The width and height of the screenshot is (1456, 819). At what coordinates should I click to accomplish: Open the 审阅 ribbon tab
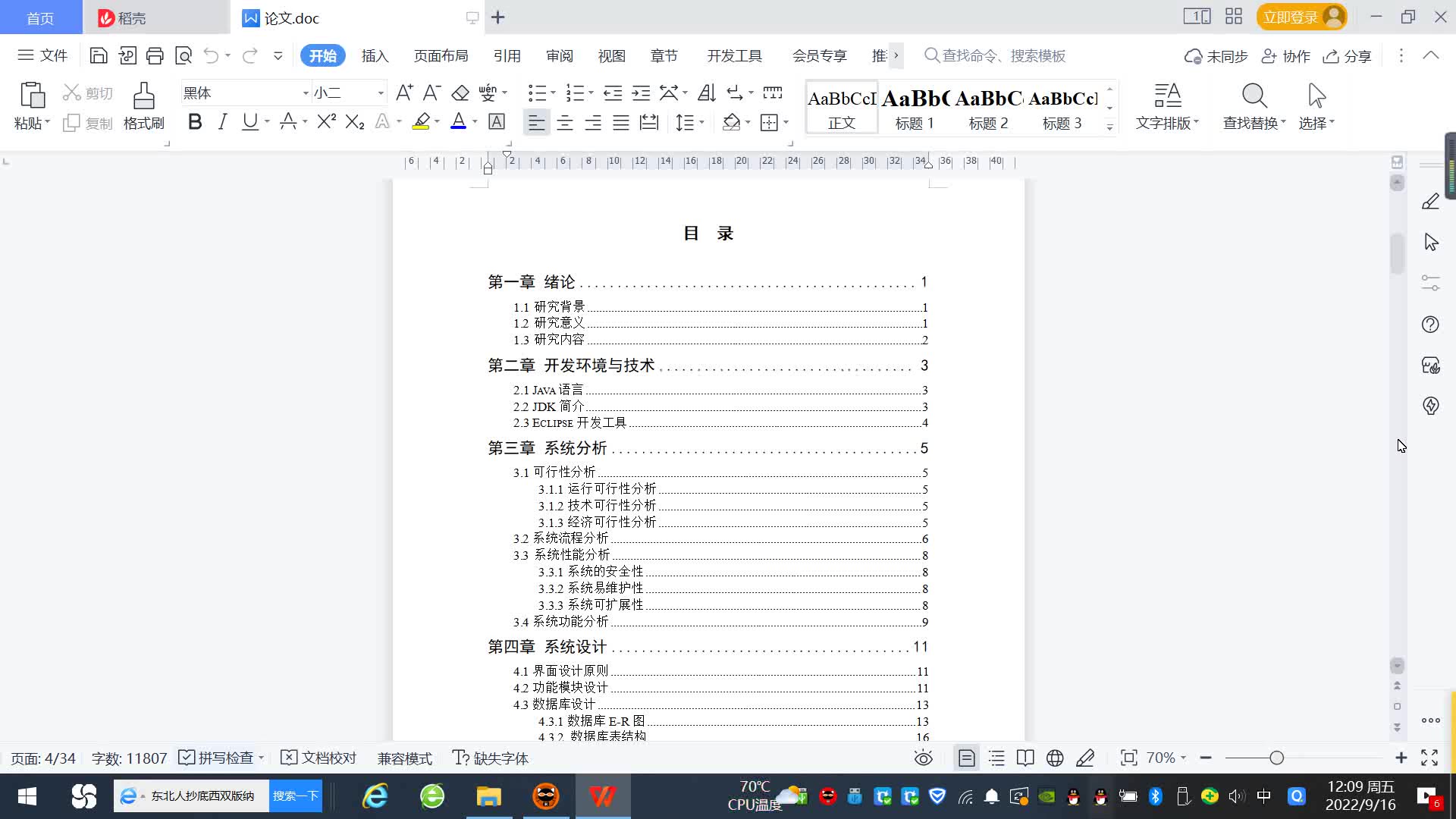560,55
